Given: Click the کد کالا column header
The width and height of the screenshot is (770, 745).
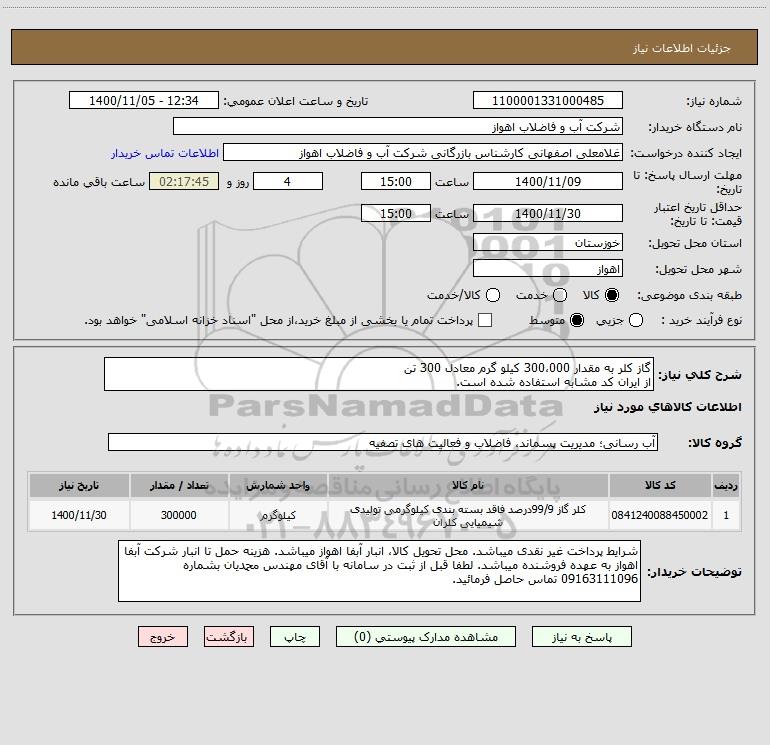Looking at the screenshot, I should [660, 485].
